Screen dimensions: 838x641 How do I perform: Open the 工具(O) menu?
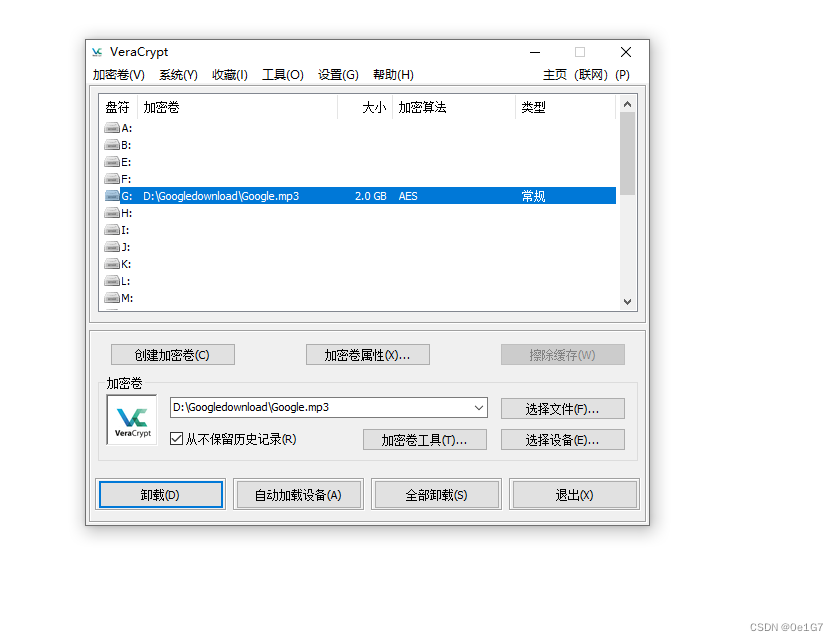[x=283, y=75]
